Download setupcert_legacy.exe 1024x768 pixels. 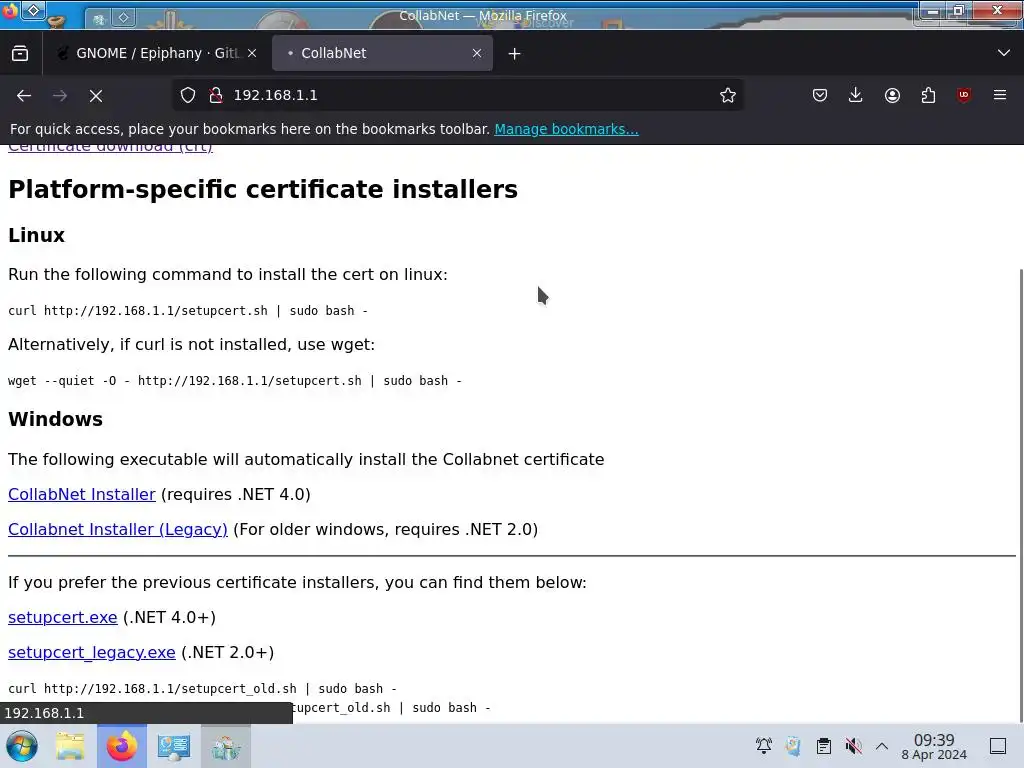[x=91, y=652]
